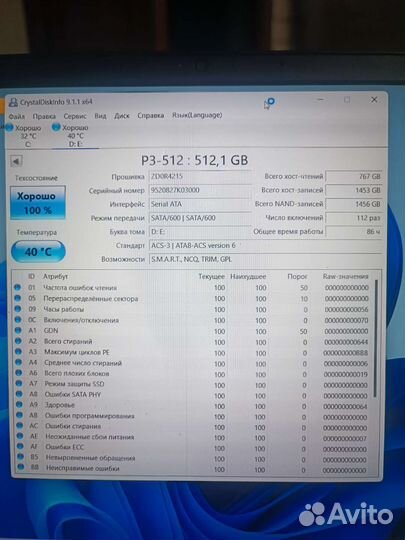Click raw value 000000000644 of Всего стираний

(x=346, y=342)
